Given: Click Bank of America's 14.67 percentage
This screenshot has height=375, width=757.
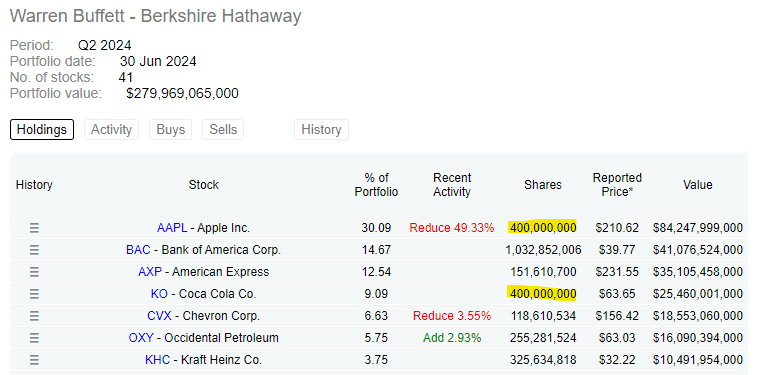Looking at the screenshot, I should tap(377, 250).
